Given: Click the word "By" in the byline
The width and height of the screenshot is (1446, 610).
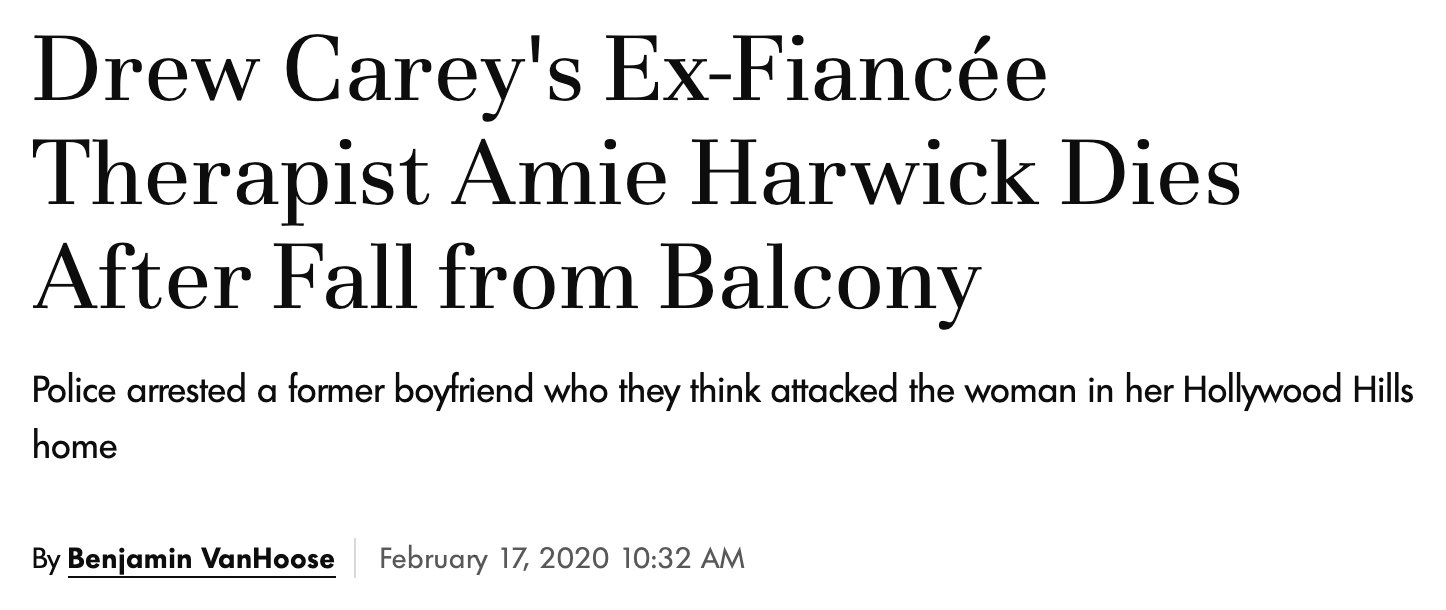Looking at the screenshot, I should tap(46, 559).
